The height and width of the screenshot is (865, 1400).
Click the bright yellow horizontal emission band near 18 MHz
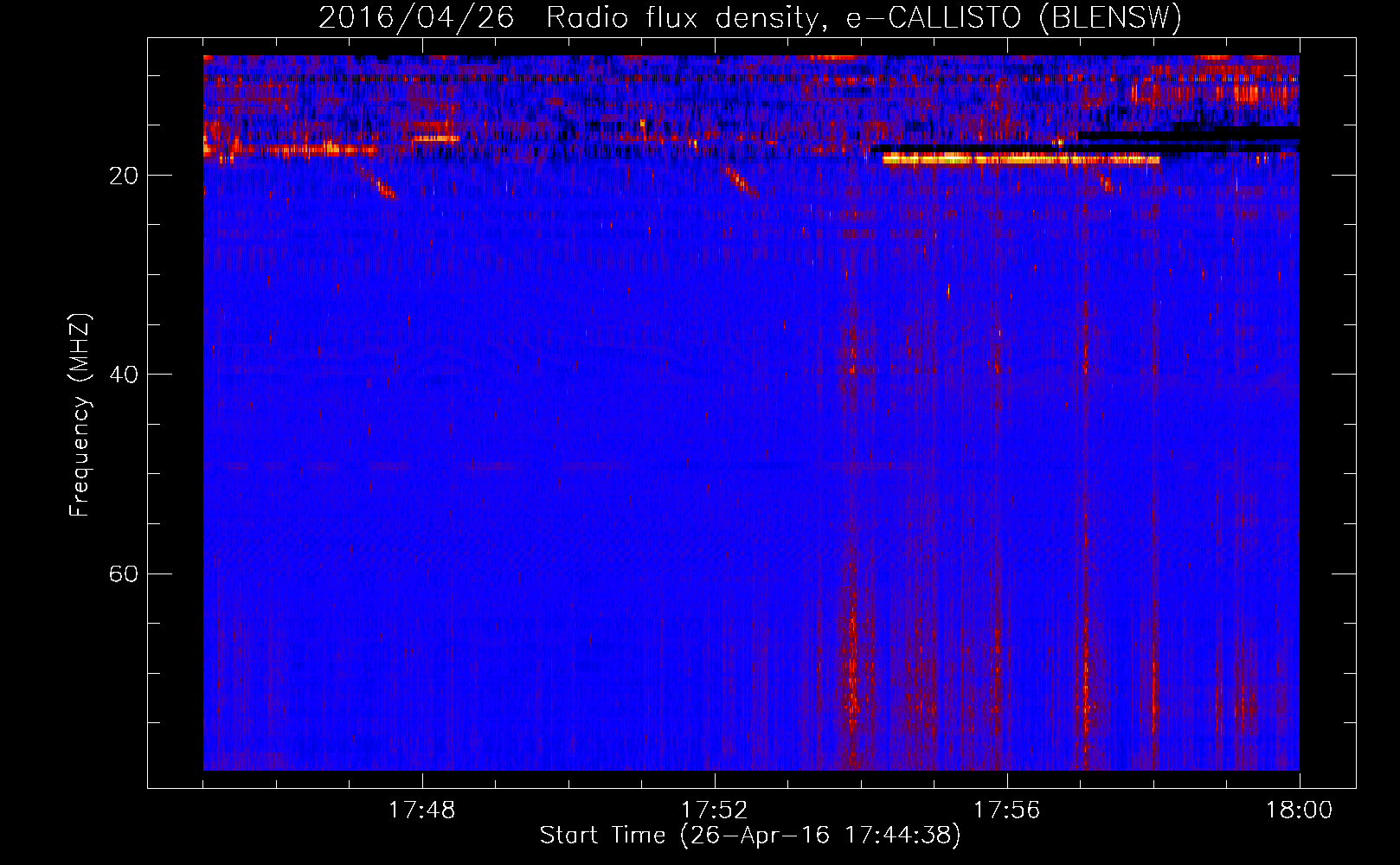1021,159
